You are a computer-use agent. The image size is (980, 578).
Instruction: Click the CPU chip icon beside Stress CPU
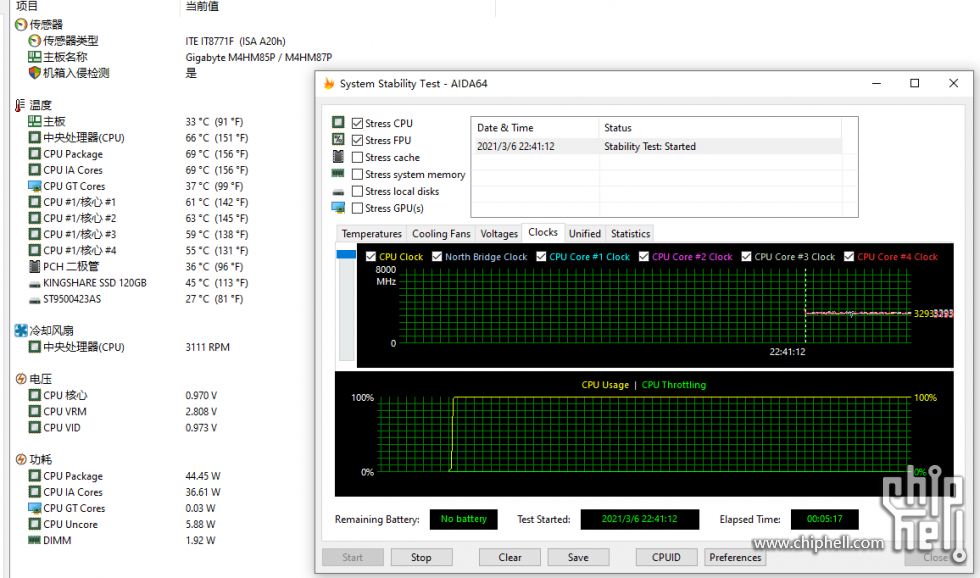pos(338,122)
